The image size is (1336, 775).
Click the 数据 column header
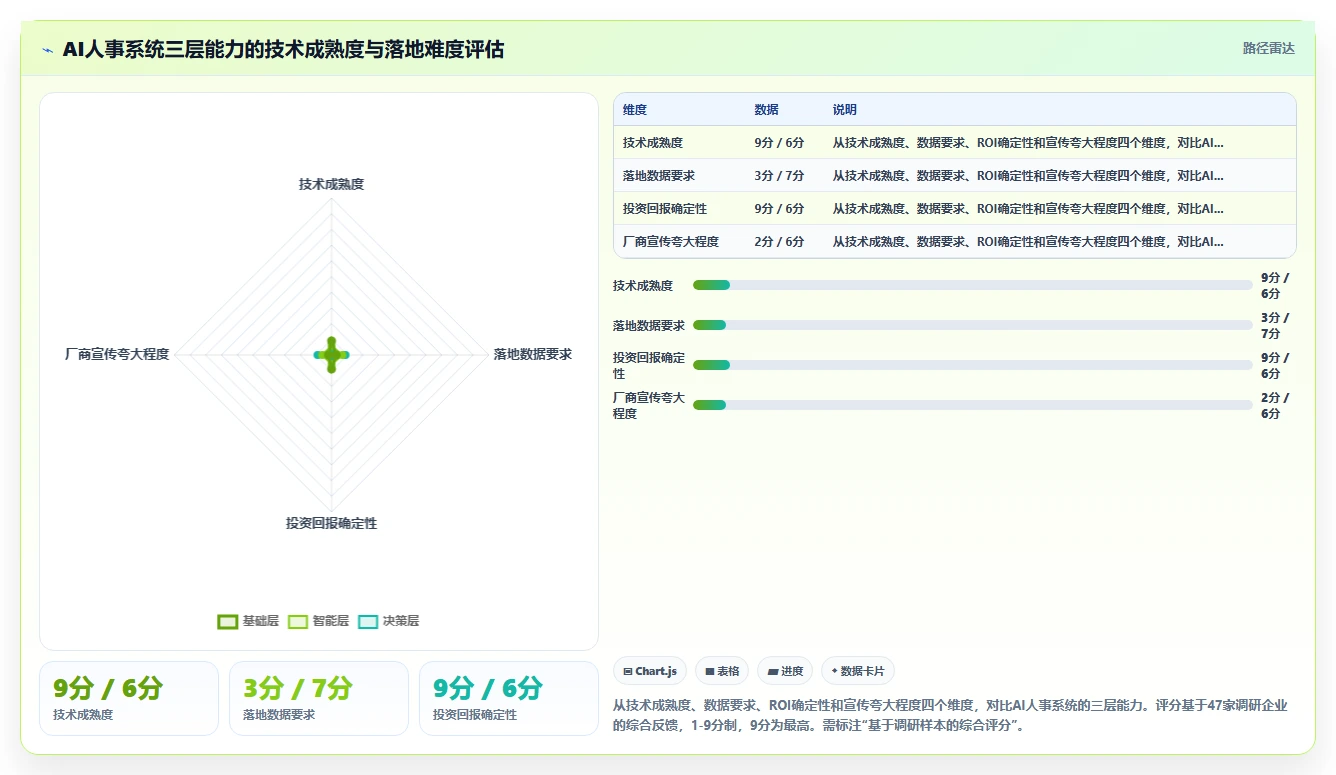[x=766, y=110]
